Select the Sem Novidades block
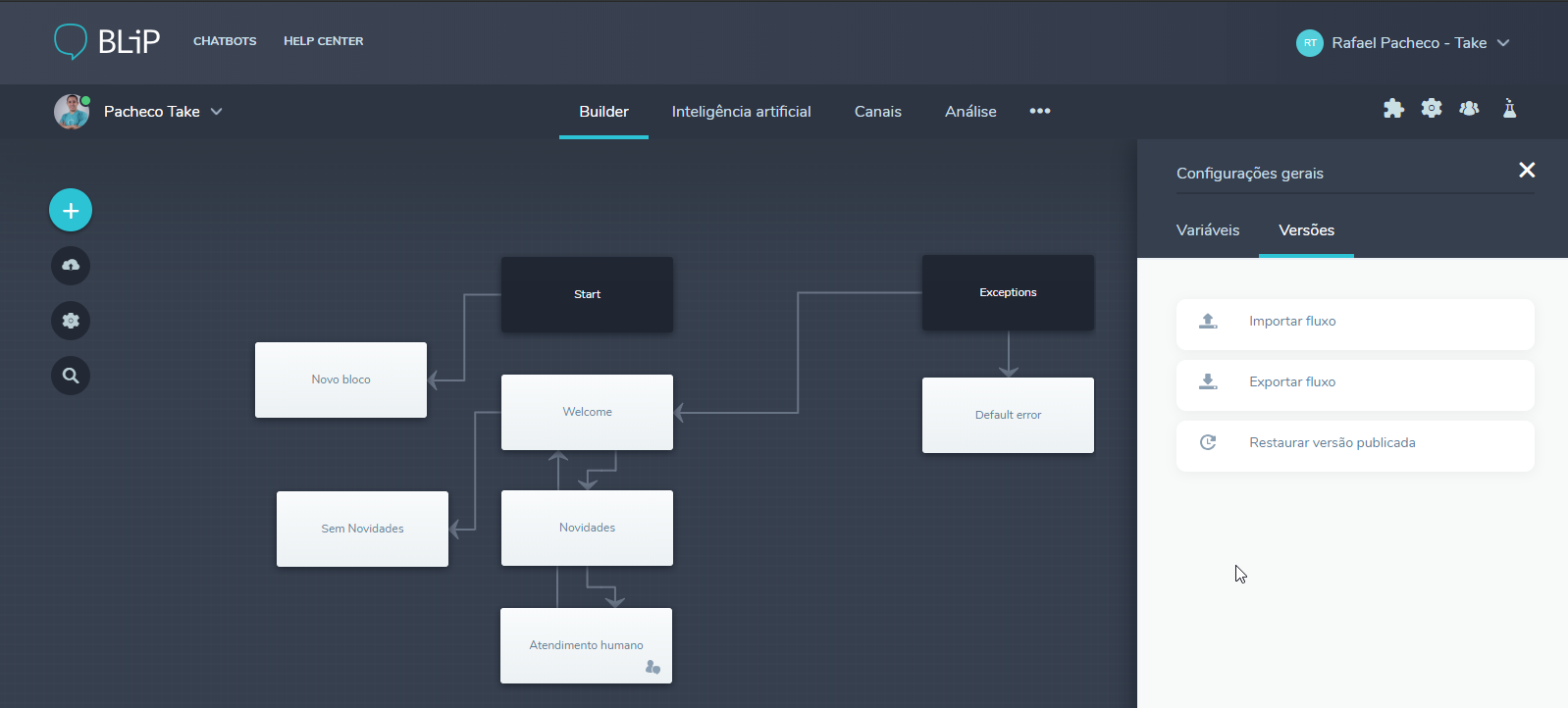The height and width of the screenshot is (708, 1568). click(x=362, y=529)
